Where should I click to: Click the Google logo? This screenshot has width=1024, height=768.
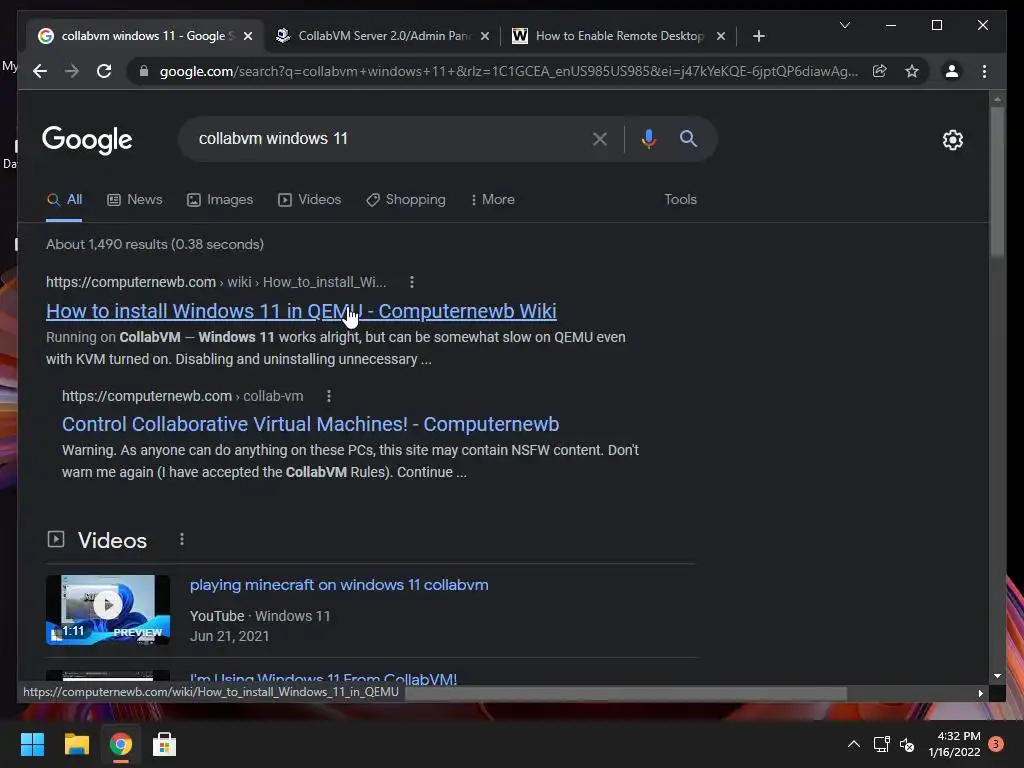pyautogui.click(x=87, y=140)
